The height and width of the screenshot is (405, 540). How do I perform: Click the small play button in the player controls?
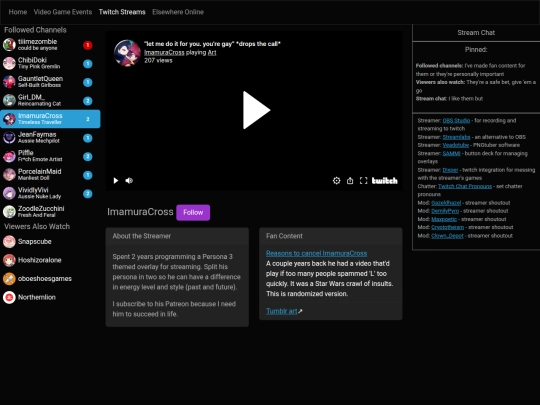(x=116, y=180)
